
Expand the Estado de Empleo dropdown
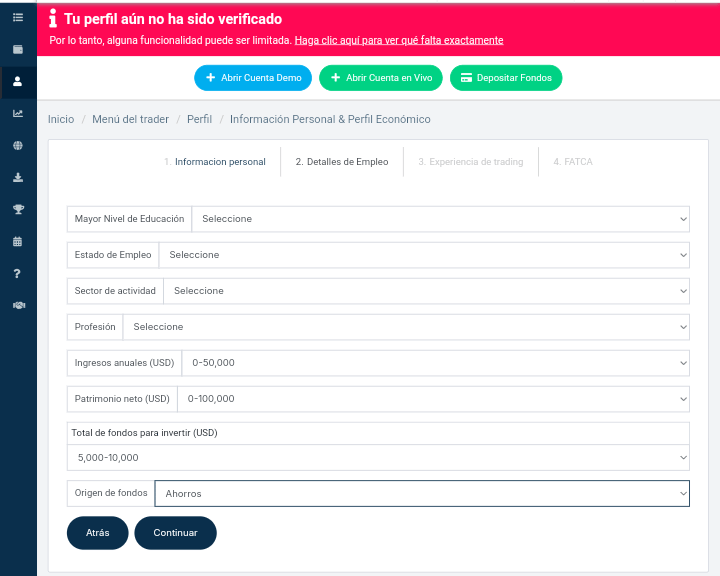pos(424,255)
